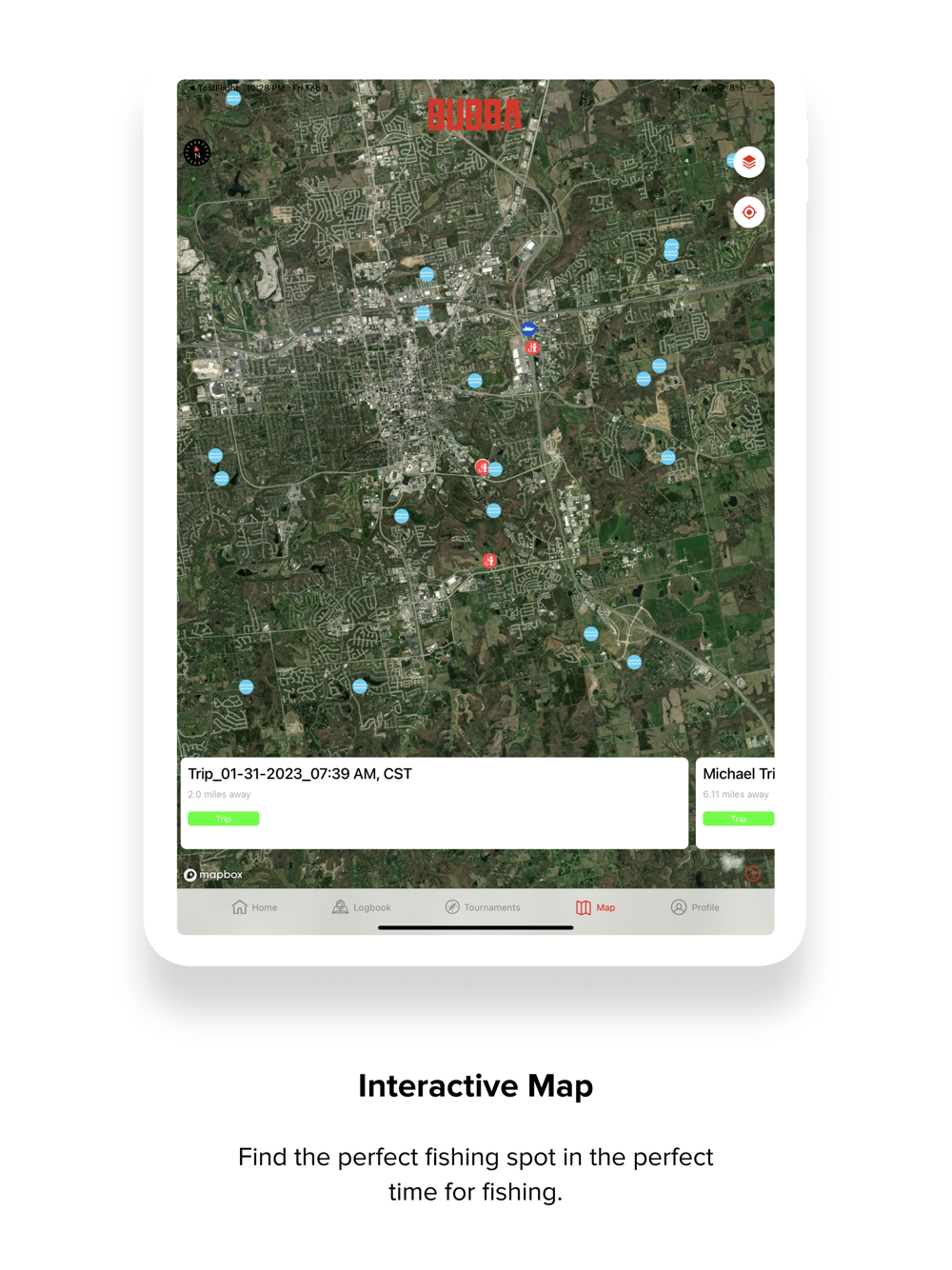This screenshot has height=1270, width=952.
Task: Center map on current location
Action: pos(749,212)
